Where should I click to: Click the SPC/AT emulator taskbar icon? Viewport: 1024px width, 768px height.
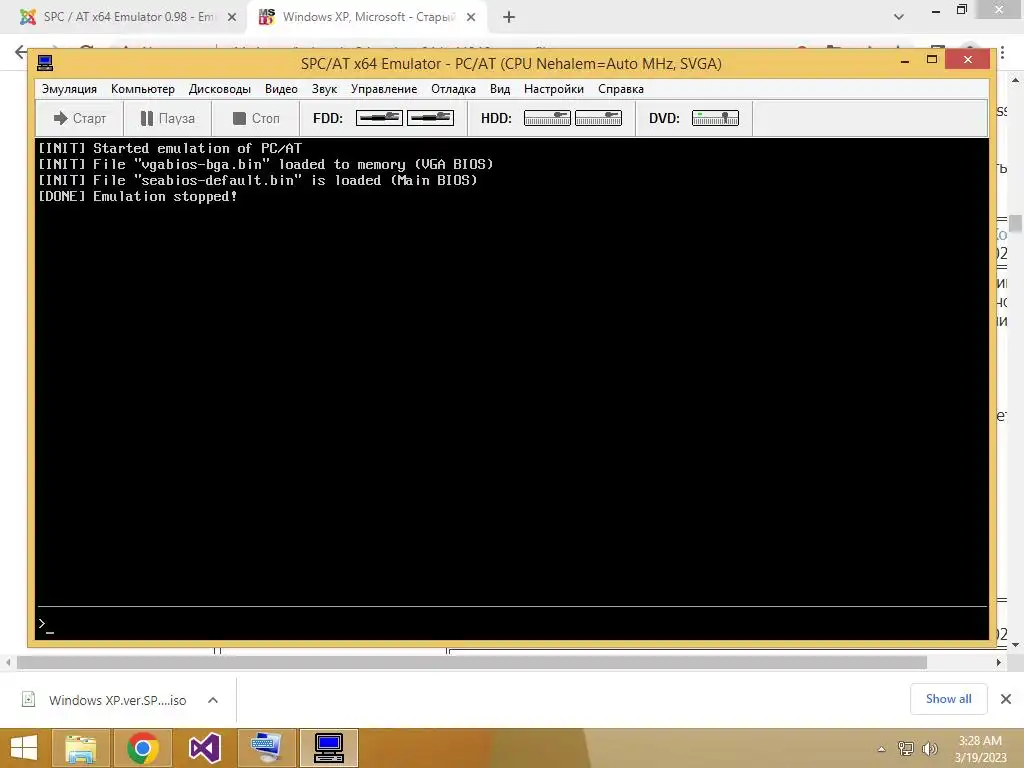328,748
